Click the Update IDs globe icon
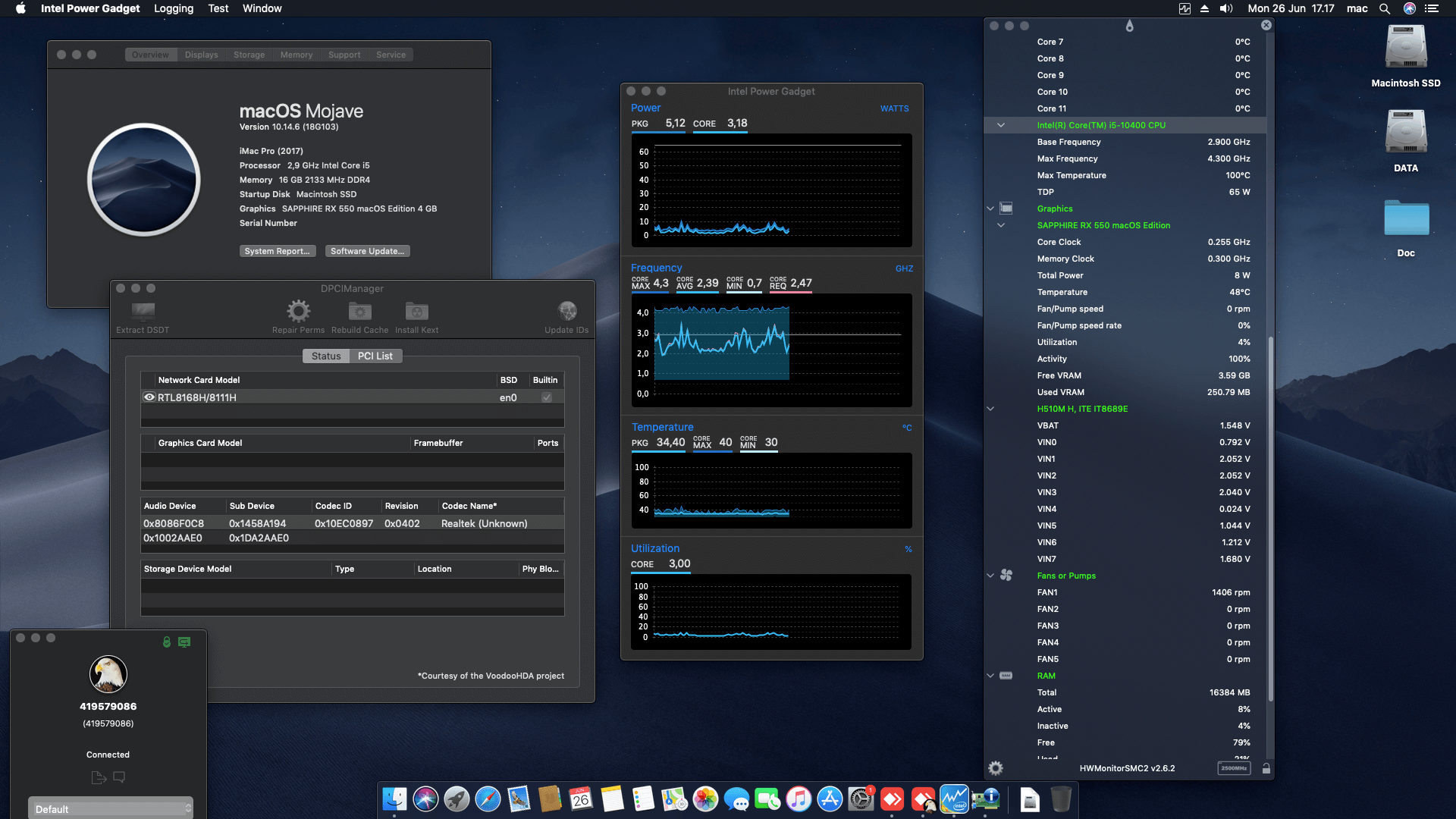1456x819 pixels. [567, 311]
